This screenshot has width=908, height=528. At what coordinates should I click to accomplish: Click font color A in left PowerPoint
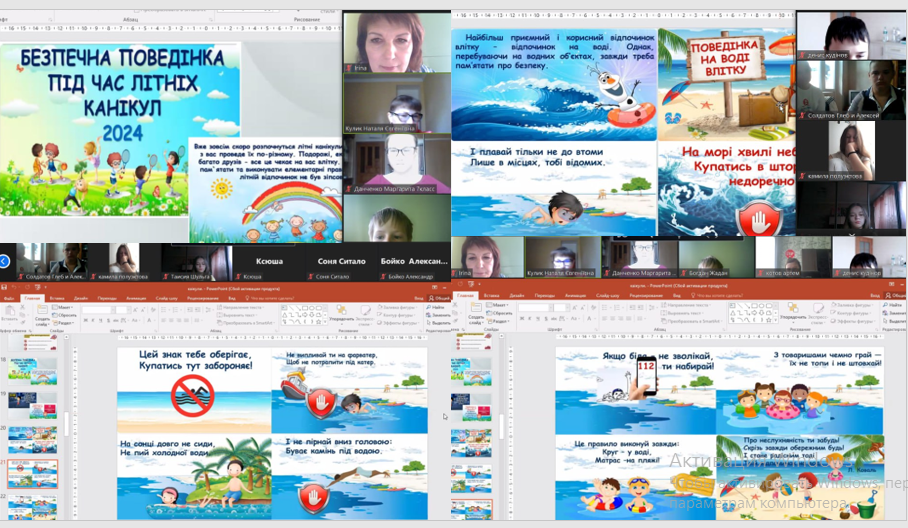149,320
